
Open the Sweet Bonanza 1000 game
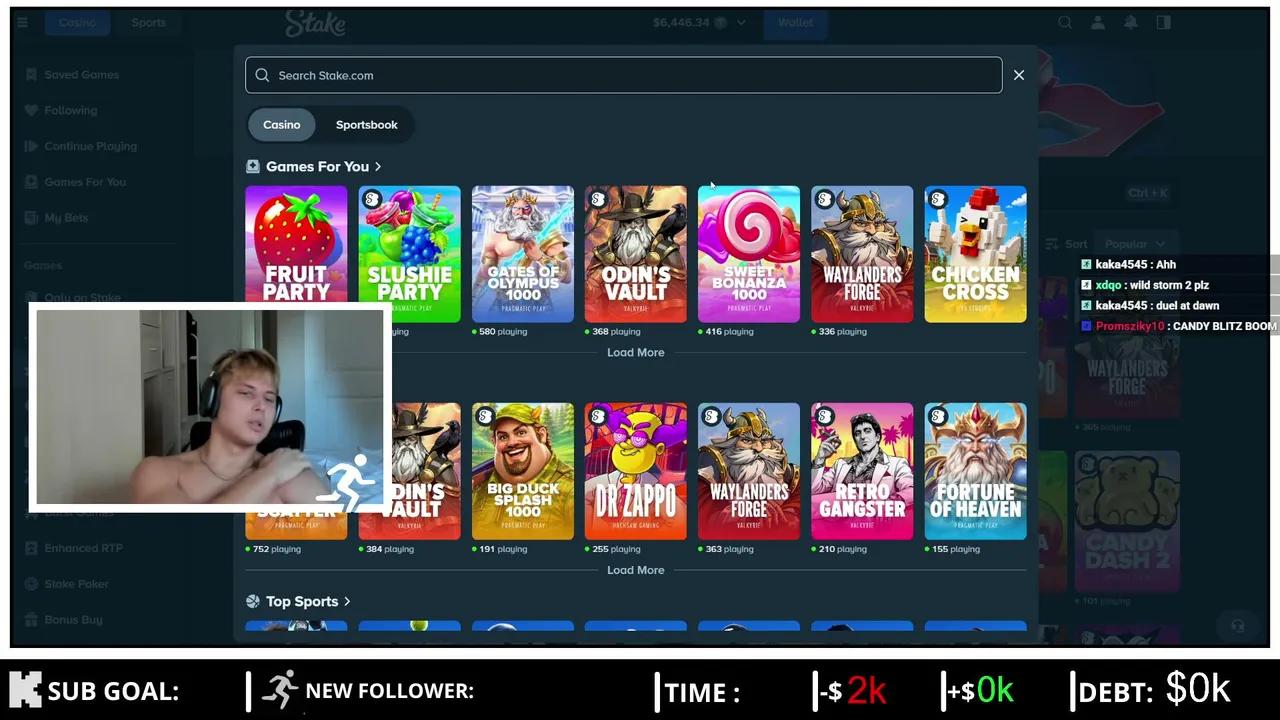pos(749,254)
